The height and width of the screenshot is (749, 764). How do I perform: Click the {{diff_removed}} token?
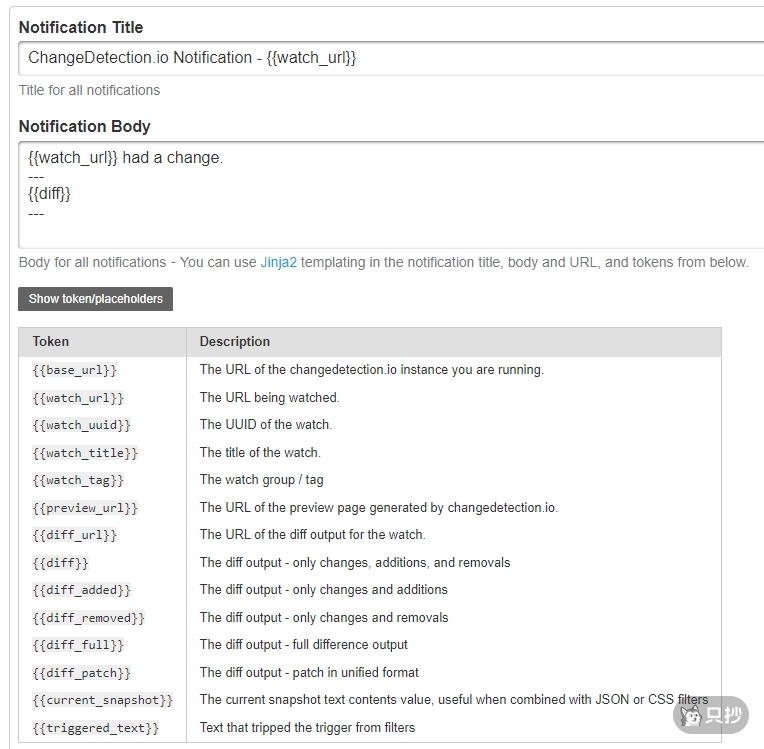coord(88,618)
